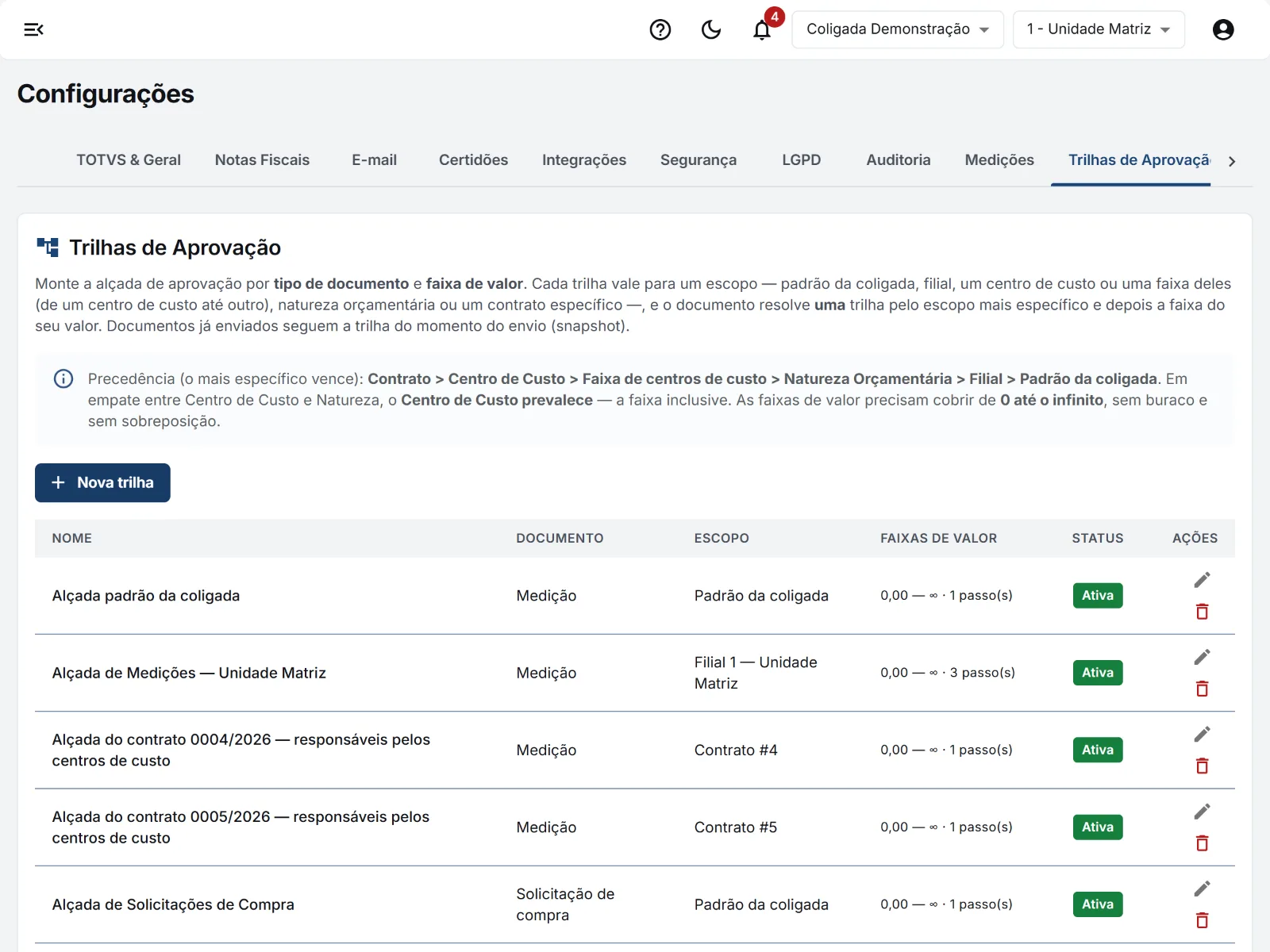Viewport: 1270px width, 952px height.
Task: Select 'Alçada padrão da coligada' name cell
Action: pos(146,596)
